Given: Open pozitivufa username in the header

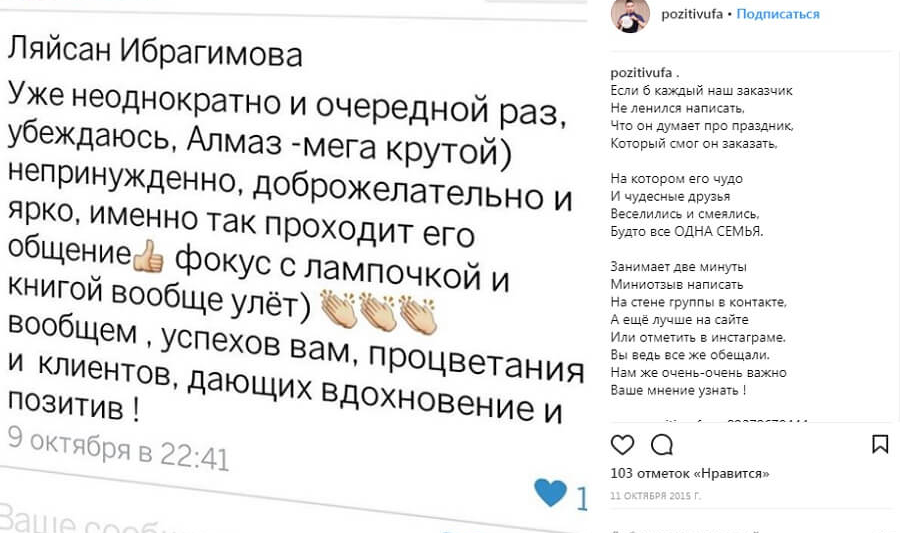Looking at the screenshot, I should pos(692,14).
